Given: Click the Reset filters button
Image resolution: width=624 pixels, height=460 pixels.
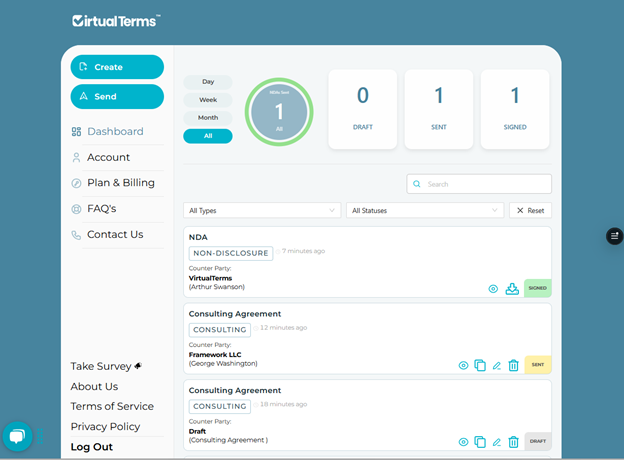Looking at the screenshot, I should [x=530, y=211].
